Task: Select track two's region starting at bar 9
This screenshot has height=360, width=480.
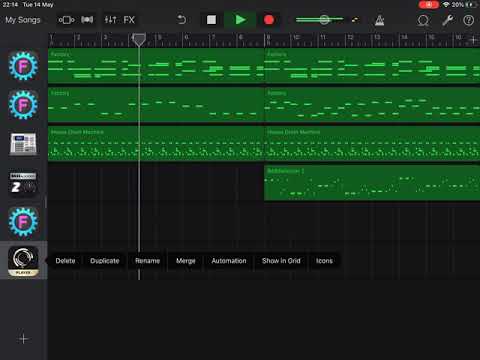Action: [372, 105]
